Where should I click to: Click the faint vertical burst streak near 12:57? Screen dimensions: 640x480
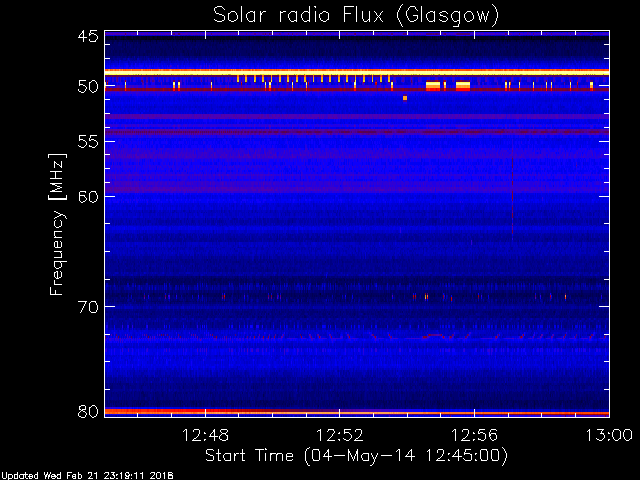click(512, 188)
